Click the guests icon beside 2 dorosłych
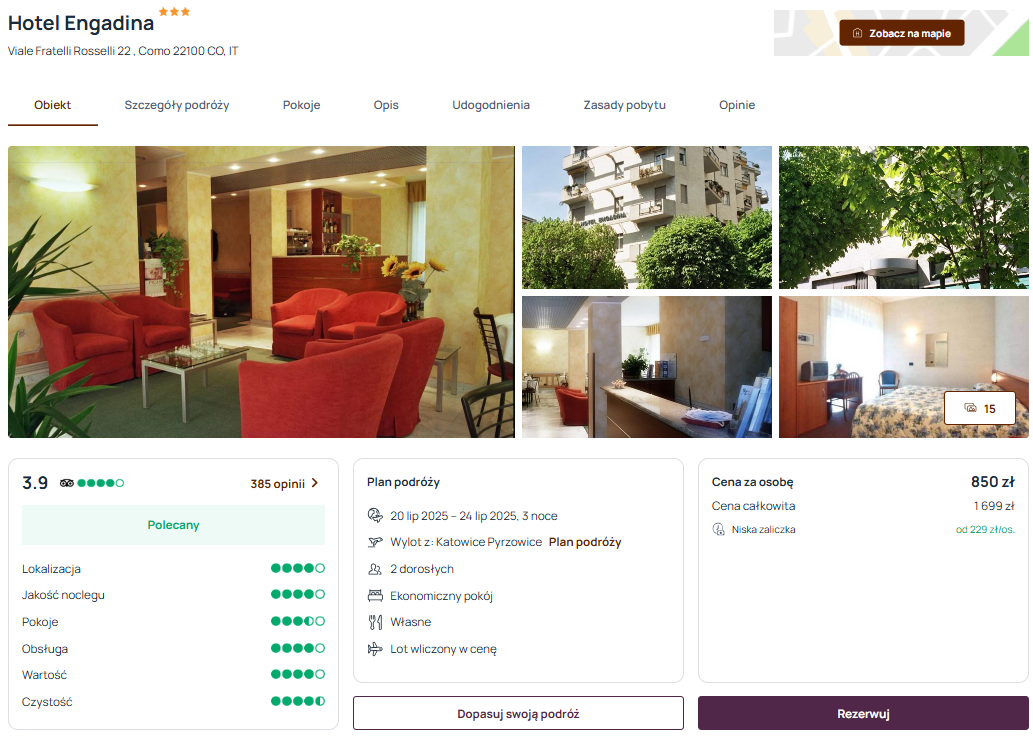 coord(375,569)
